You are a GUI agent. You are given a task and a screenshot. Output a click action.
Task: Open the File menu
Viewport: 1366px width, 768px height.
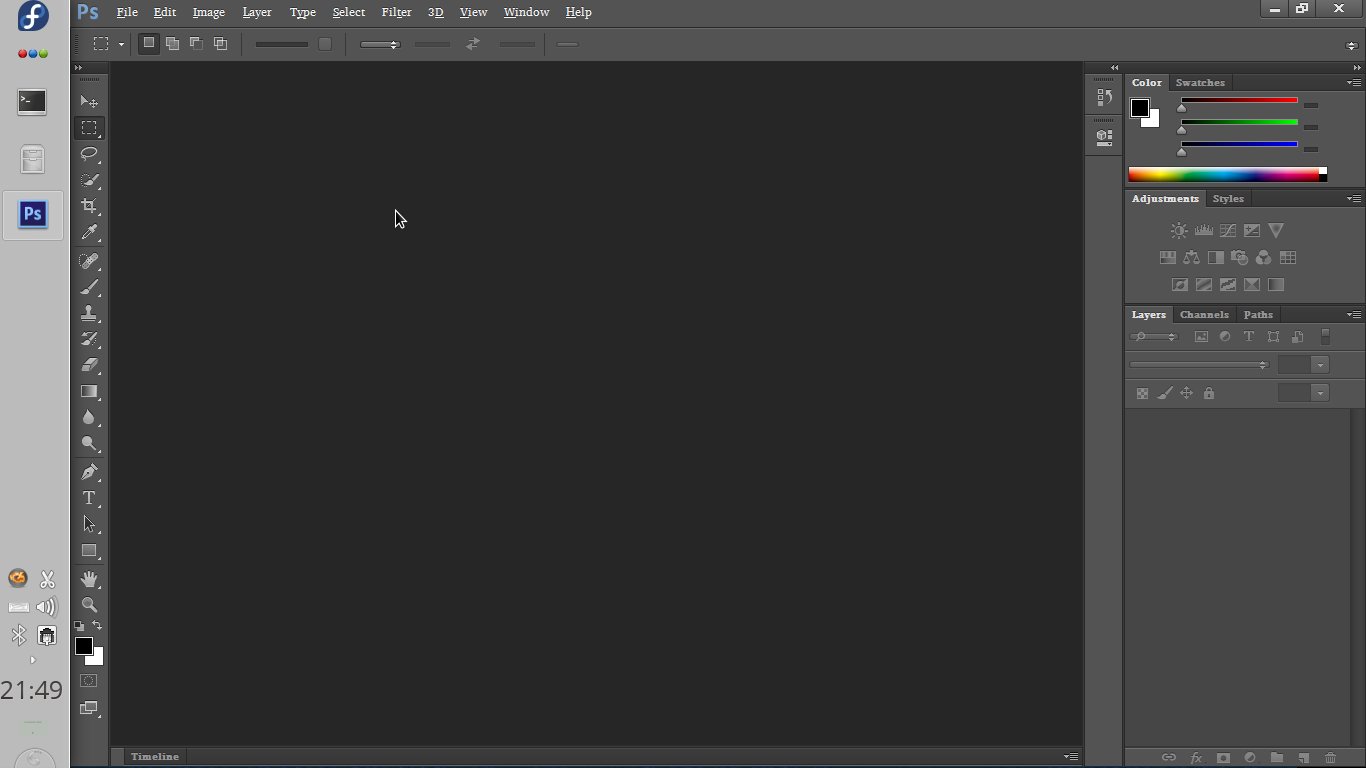127,12
